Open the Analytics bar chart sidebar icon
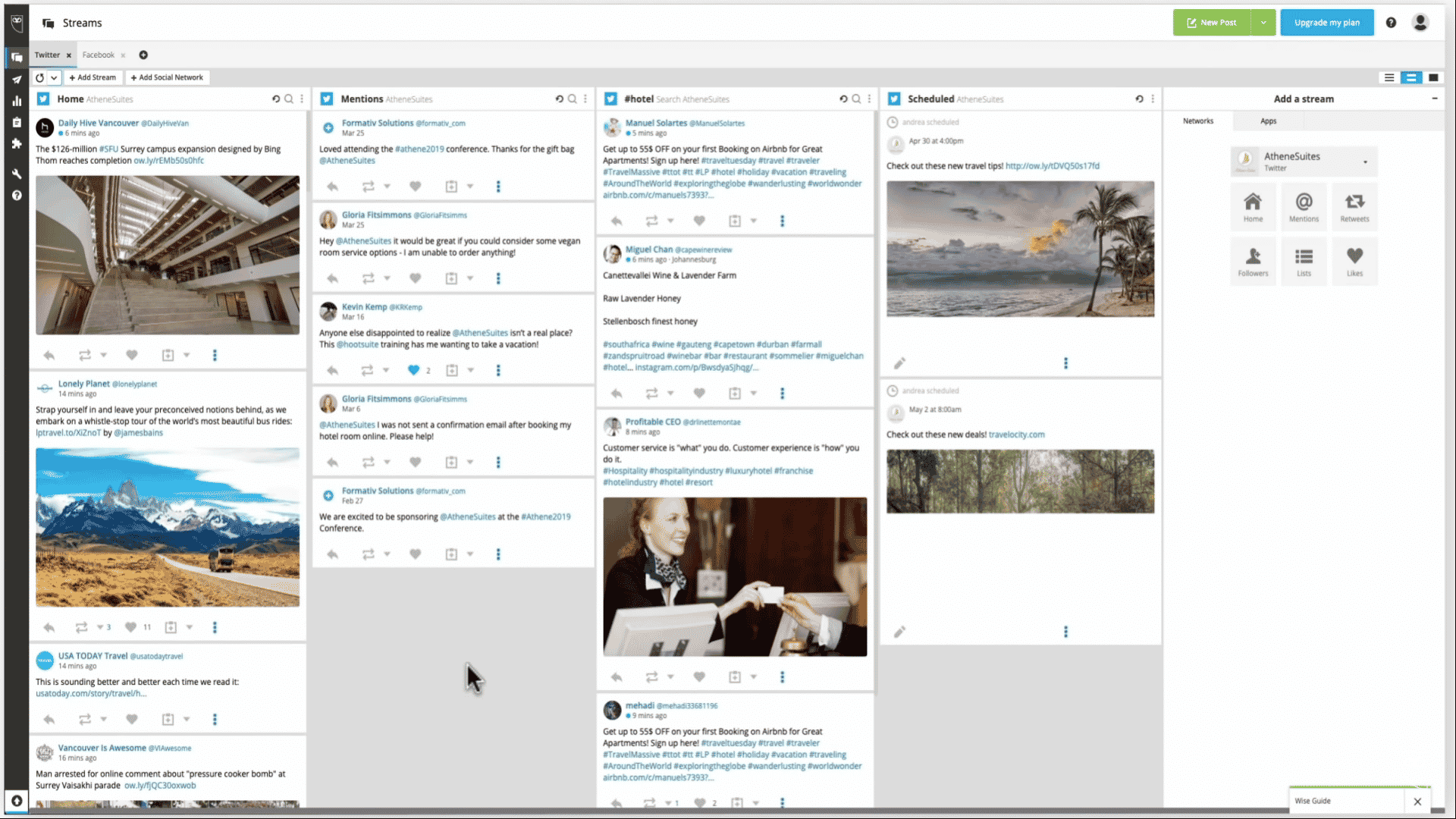 17,100
